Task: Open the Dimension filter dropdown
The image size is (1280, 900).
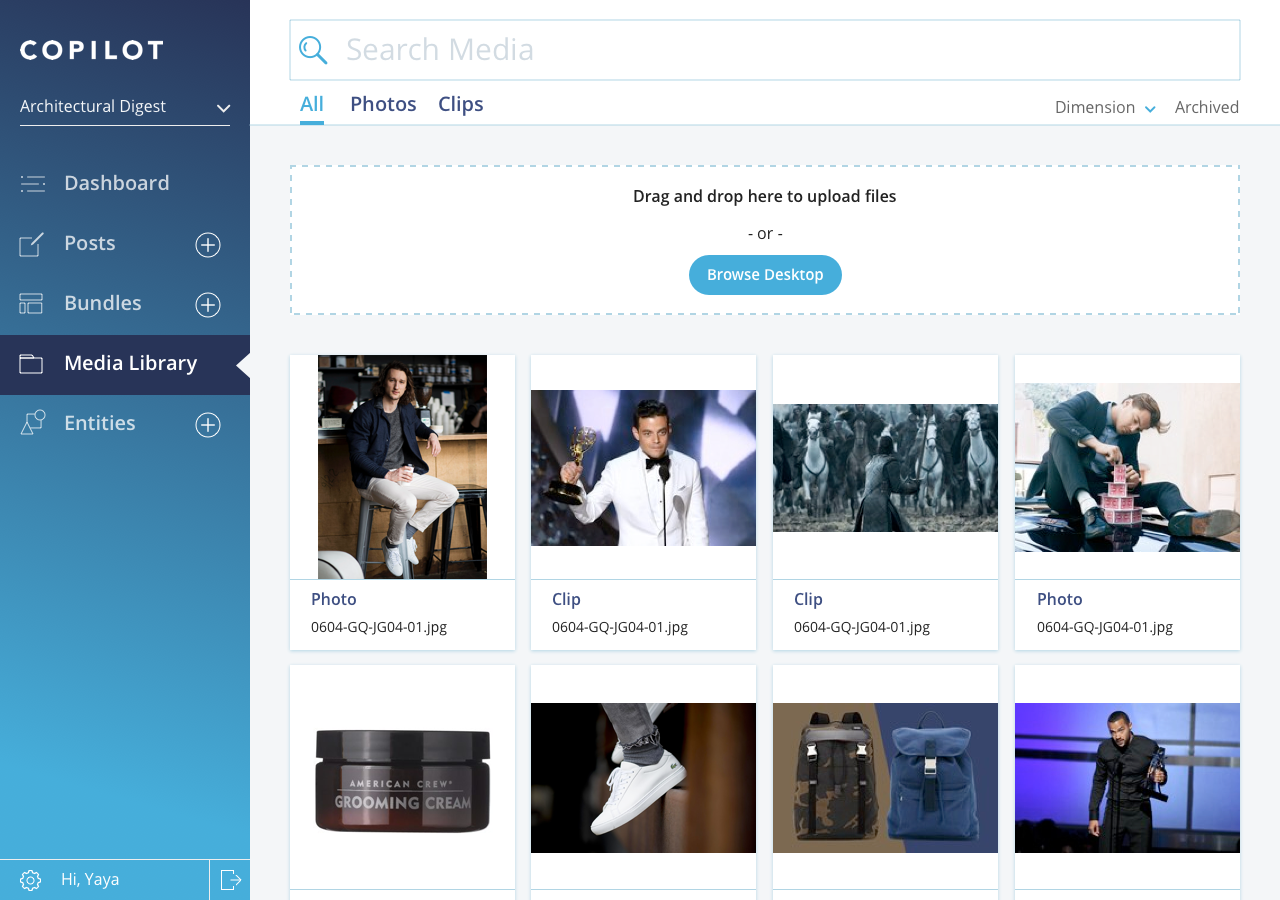Action: [x=1106, y=108]
